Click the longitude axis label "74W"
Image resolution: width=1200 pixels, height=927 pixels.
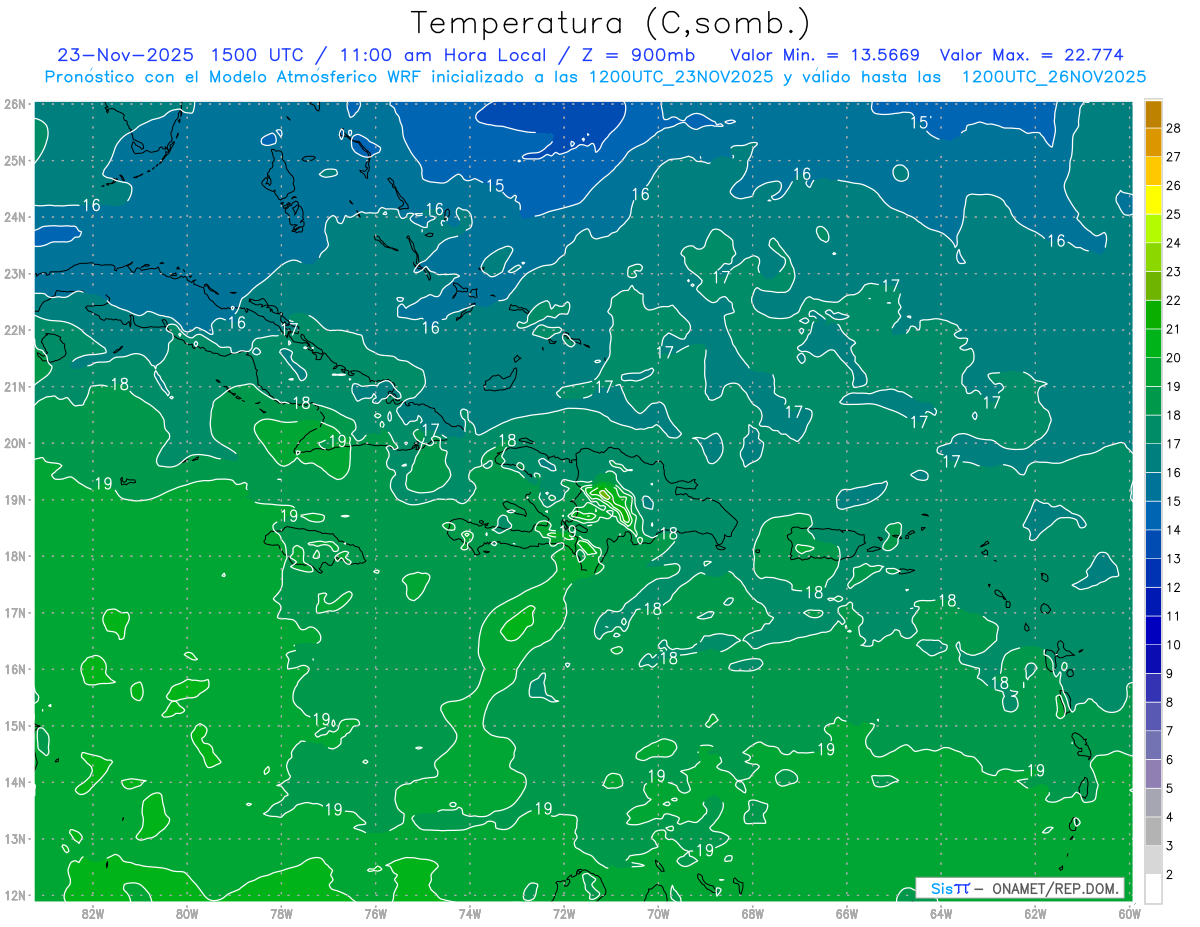click(470, 914)
